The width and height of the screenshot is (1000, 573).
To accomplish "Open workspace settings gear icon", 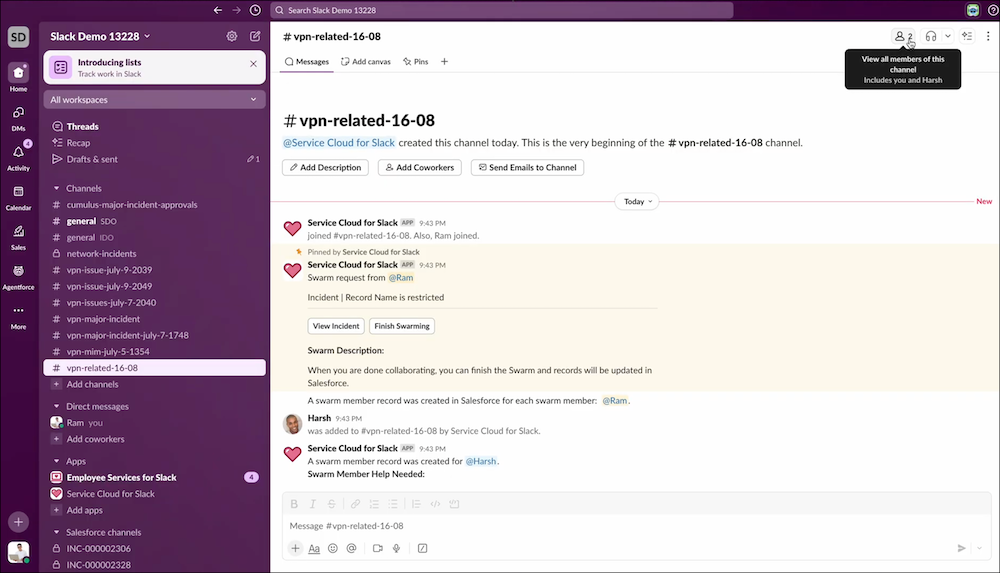I will coord(232,36).
